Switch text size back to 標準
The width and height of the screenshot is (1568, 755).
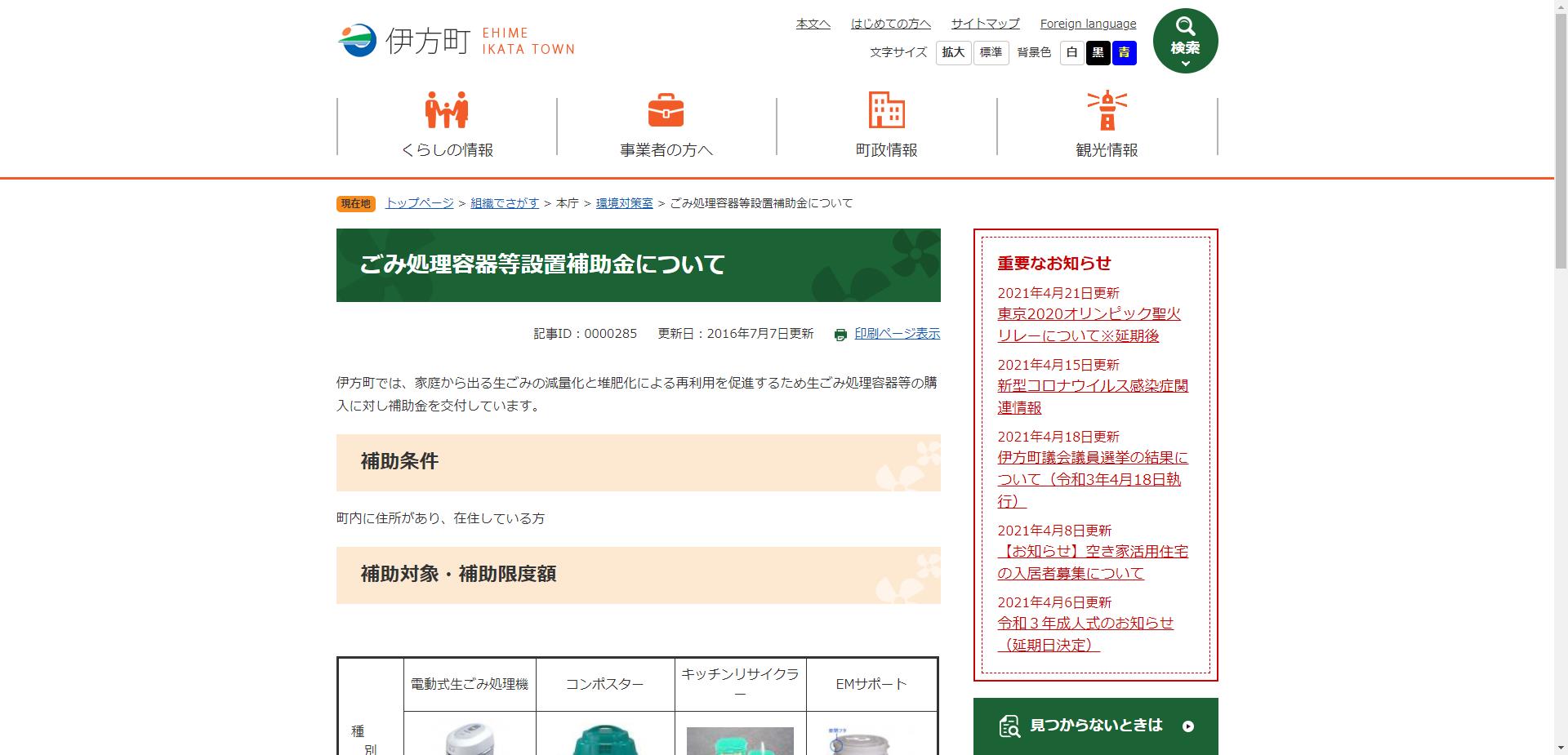(x=990, y=52)
